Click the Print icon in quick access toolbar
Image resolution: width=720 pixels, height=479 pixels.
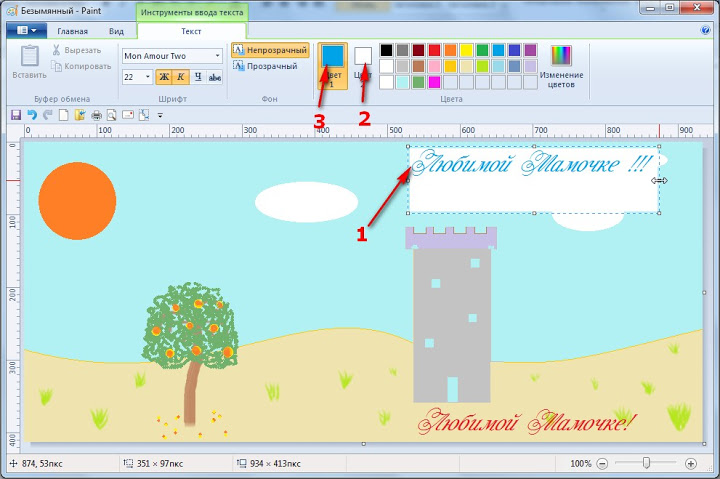pyautogui.click(x=96, y=115)
